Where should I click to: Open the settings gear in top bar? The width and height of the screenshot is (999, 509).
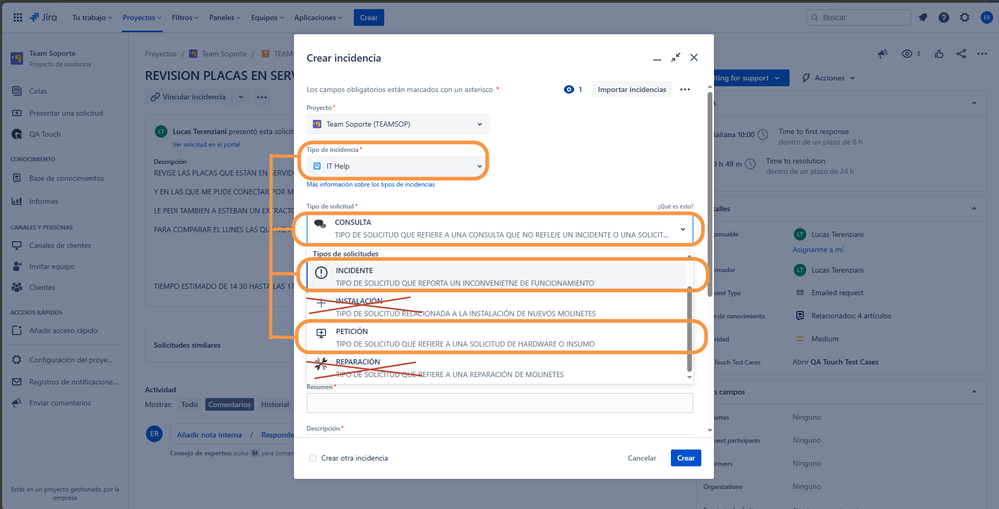point(965,18)
